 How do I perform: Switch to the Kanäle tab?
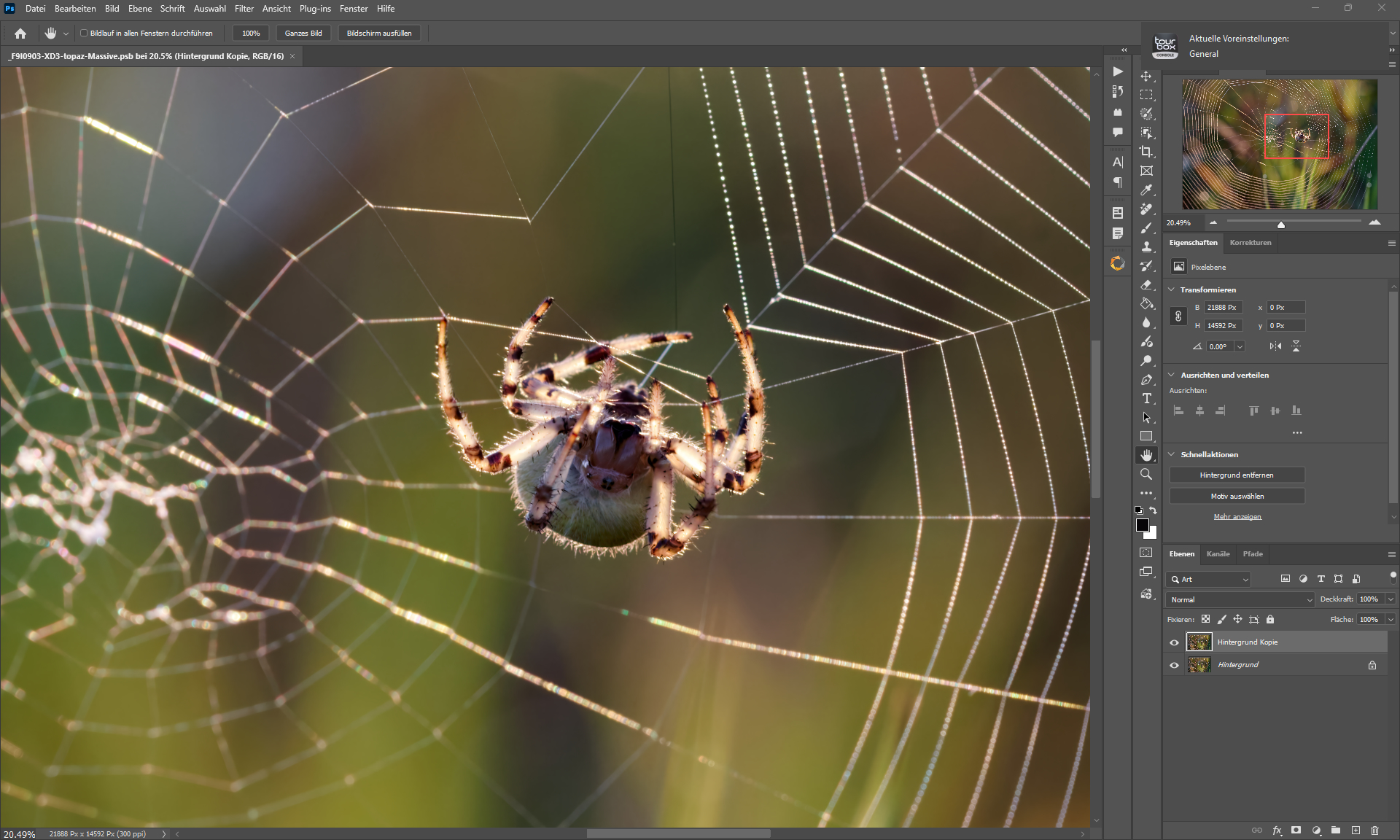click(x=1218, y=554)
